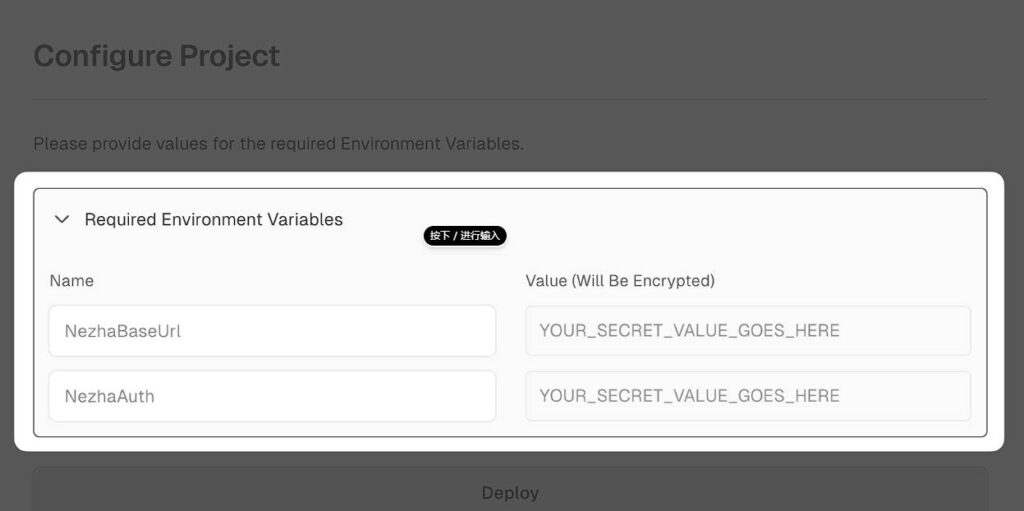The height and width of the screenshot is (511, 1024).
Task: Click blank space in the section header row
Action: [700, 219]
